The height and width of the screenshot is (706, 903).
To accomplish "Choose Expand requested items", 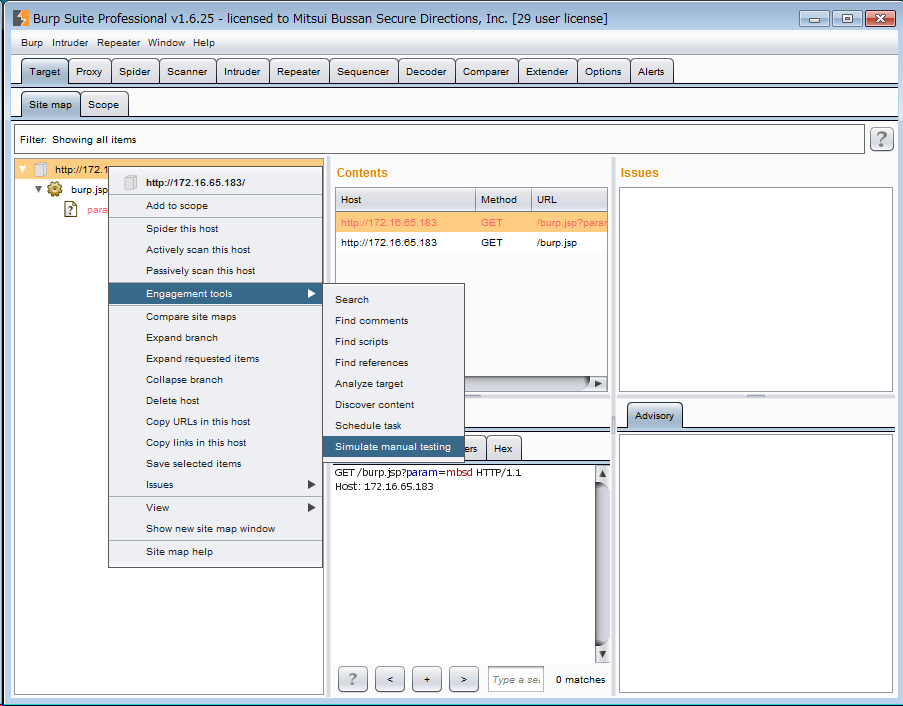I will [215, 359].
